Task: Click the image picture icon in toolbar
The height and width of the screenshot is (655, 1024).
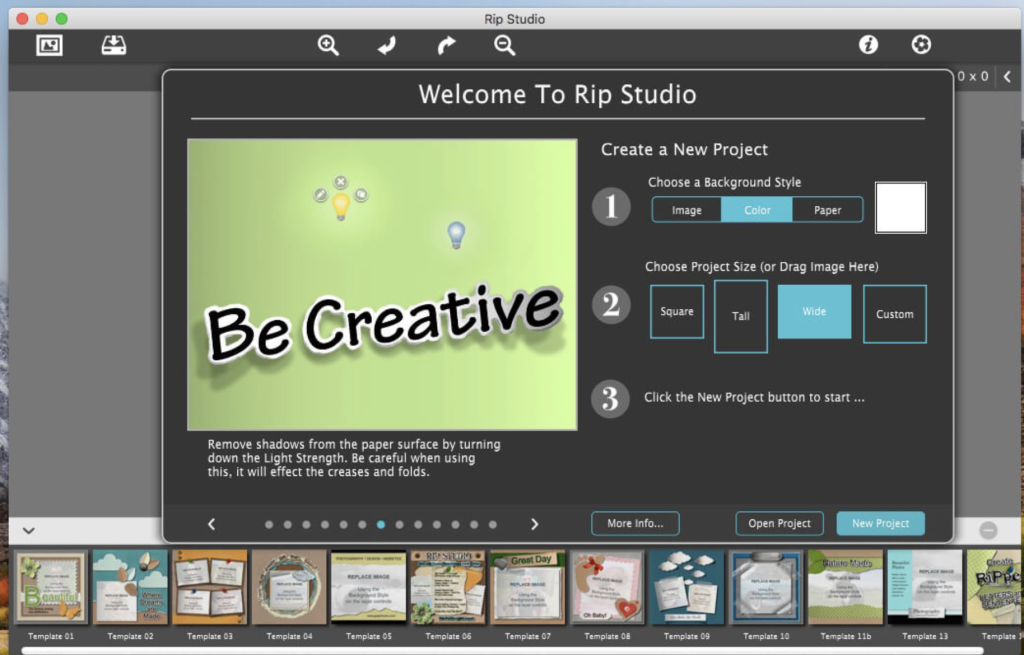Action: 49,45
